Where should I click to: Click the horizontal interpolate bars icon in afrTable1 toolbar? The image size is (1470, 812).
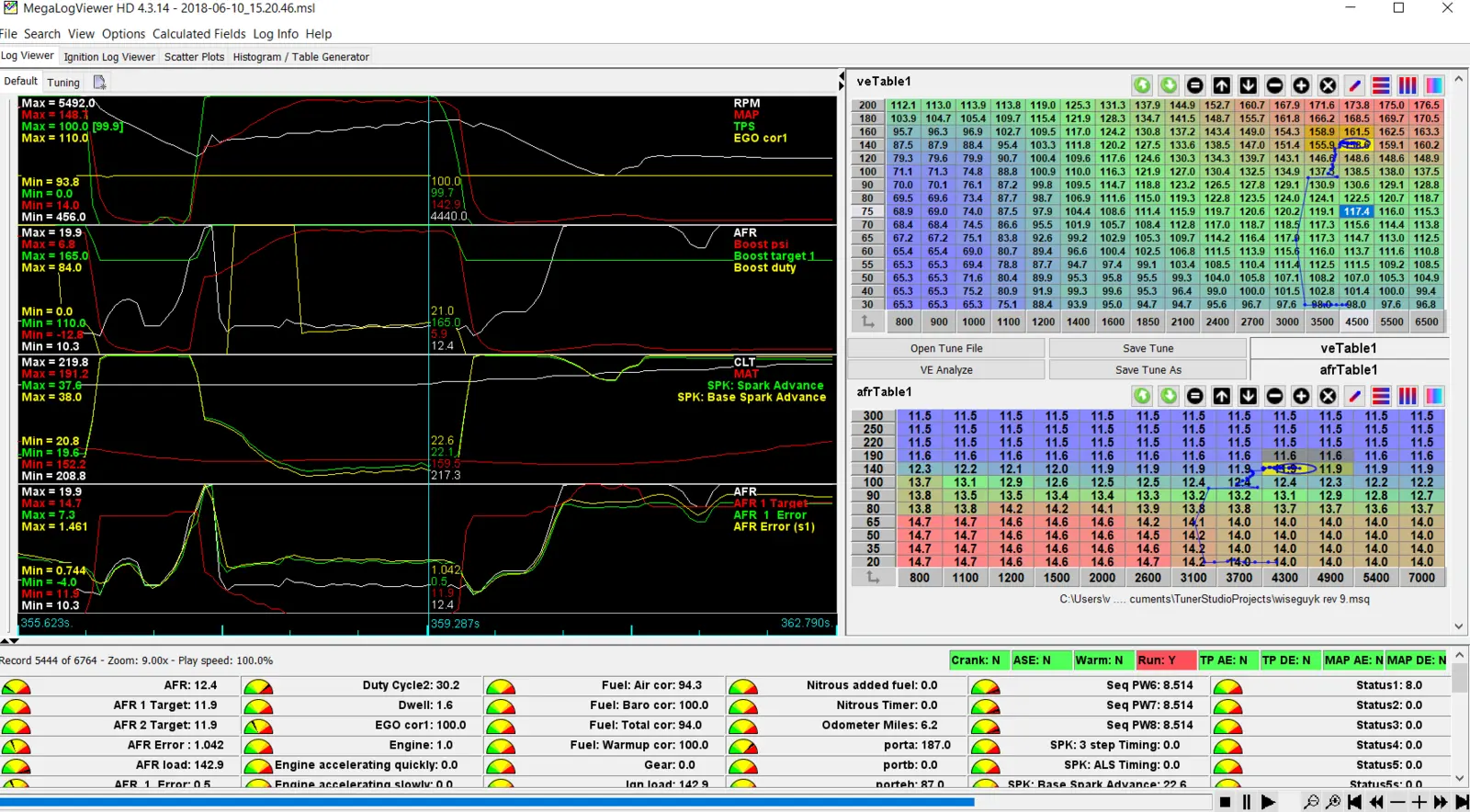click(1381, 396)
